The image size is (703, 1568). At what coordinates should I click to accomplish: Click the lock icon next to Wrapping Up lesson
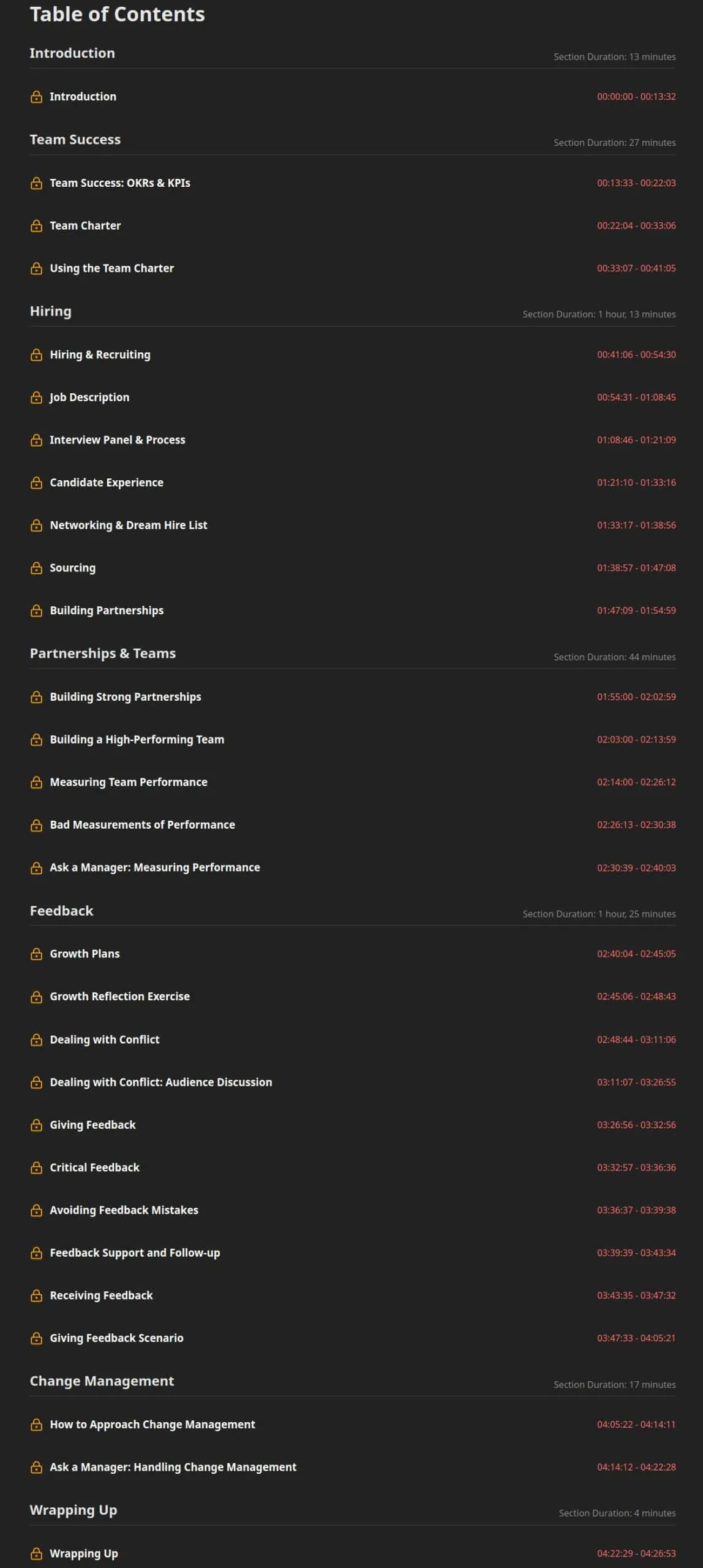pos(36,1553)
